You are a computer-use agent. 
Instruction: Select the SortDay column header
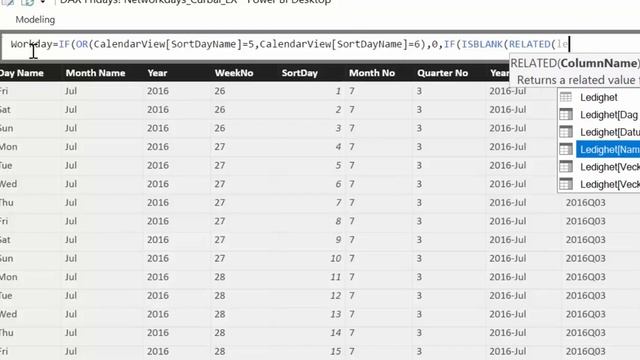coord(300,73)
